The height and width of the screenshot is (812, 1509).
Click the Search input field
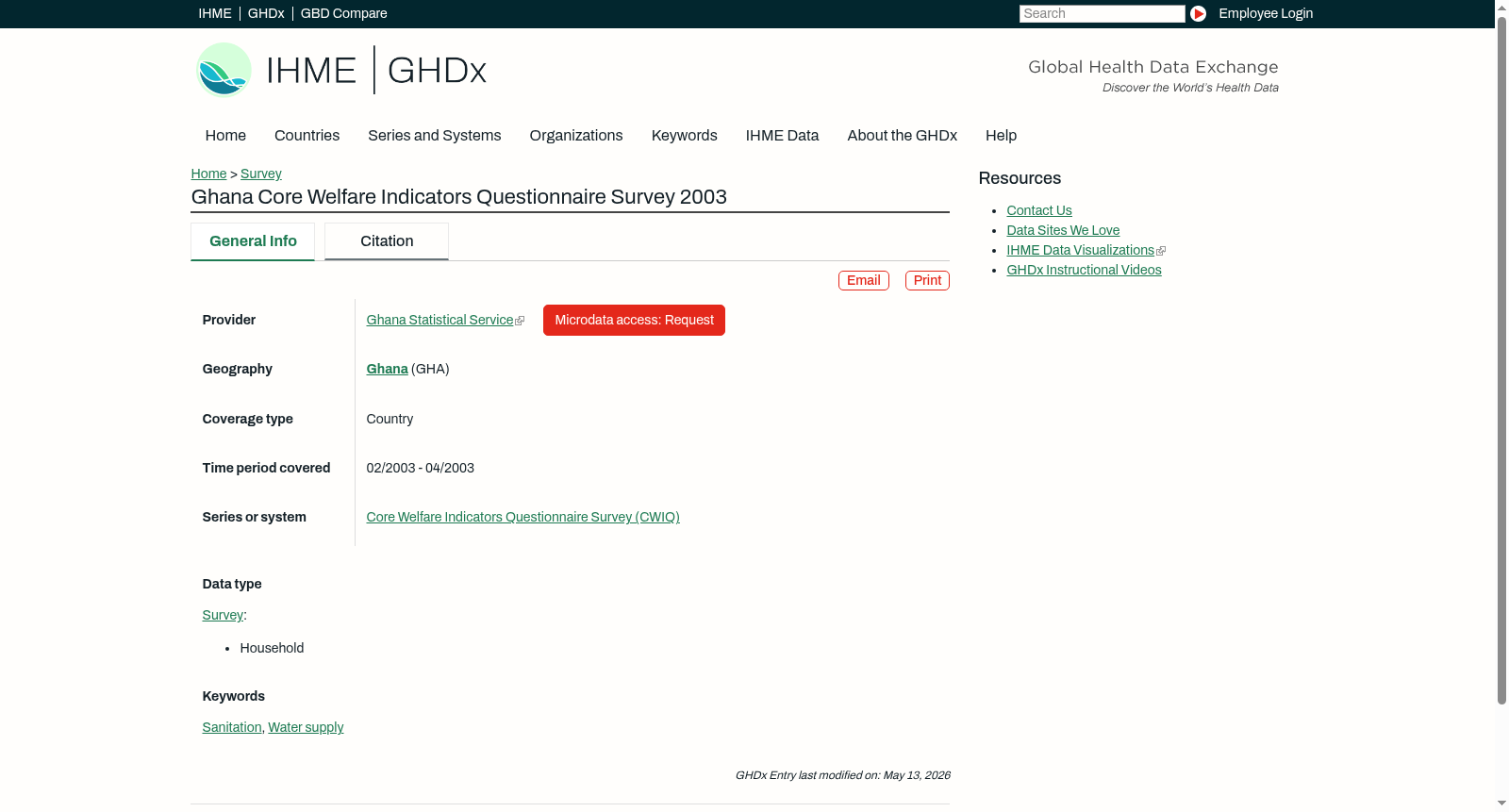click(1102, 13)
